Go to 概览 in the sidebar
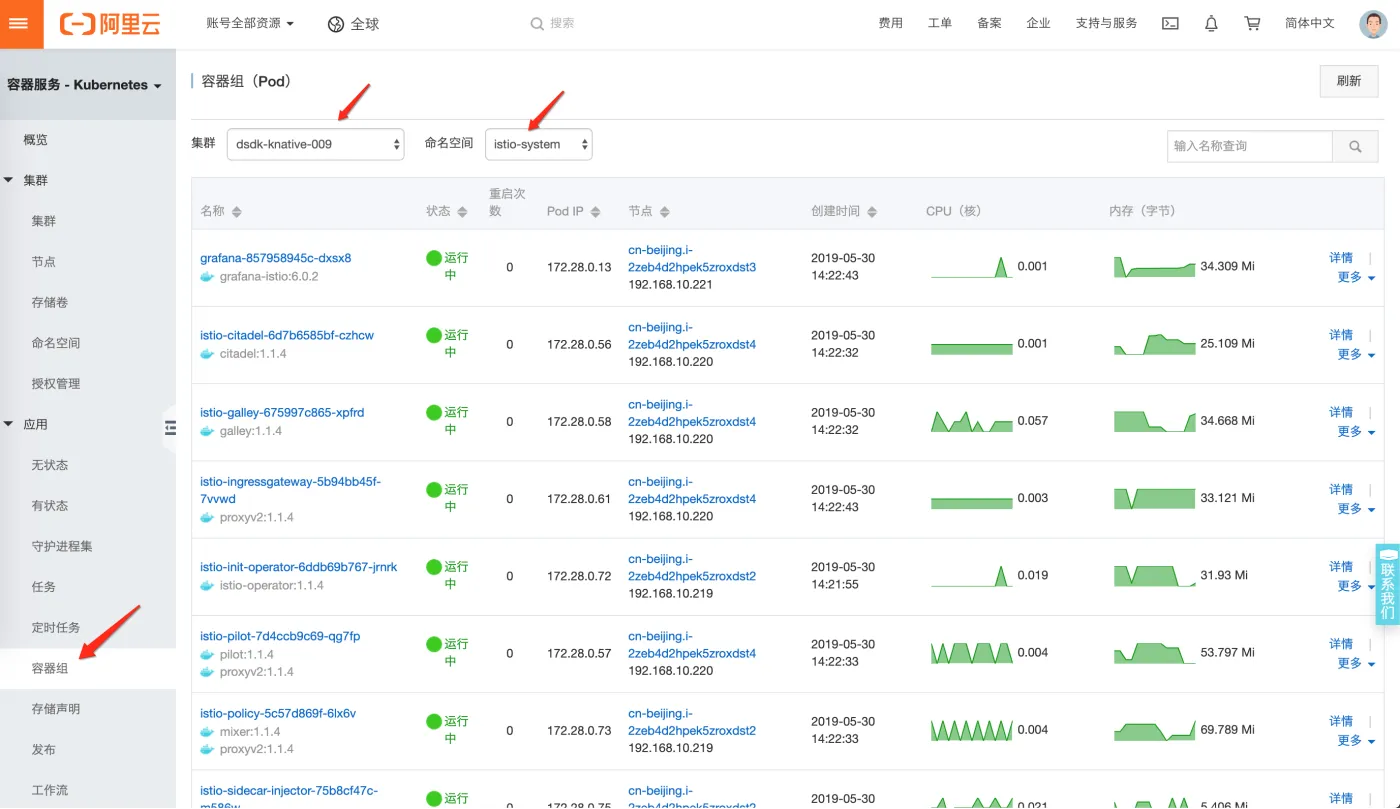 tap(36, 140)
